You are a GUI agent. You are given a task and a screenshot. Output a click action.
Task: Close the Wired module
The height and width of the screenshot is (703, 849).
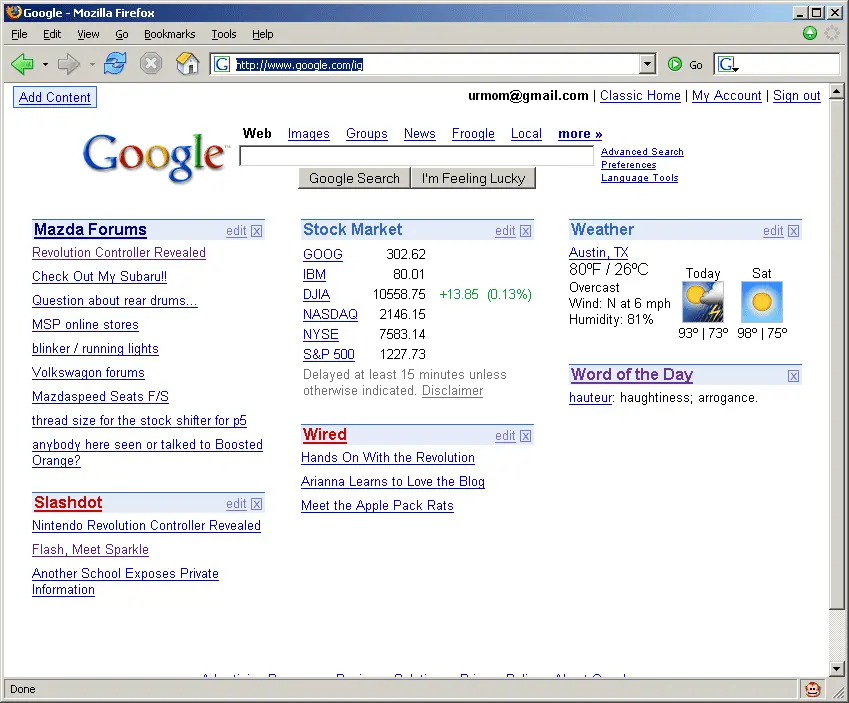pyautogui.click(x=526, y=435)
